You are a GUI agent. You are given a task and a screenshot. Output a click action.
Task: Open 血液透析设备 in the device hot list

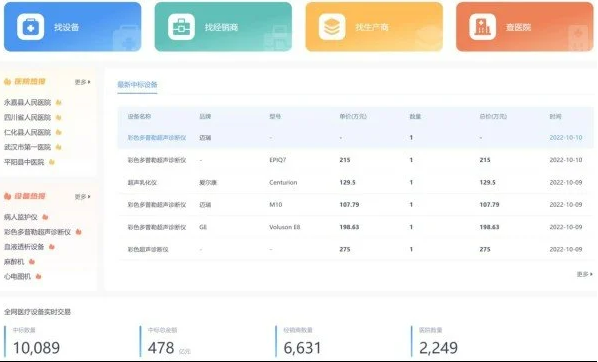24,247
